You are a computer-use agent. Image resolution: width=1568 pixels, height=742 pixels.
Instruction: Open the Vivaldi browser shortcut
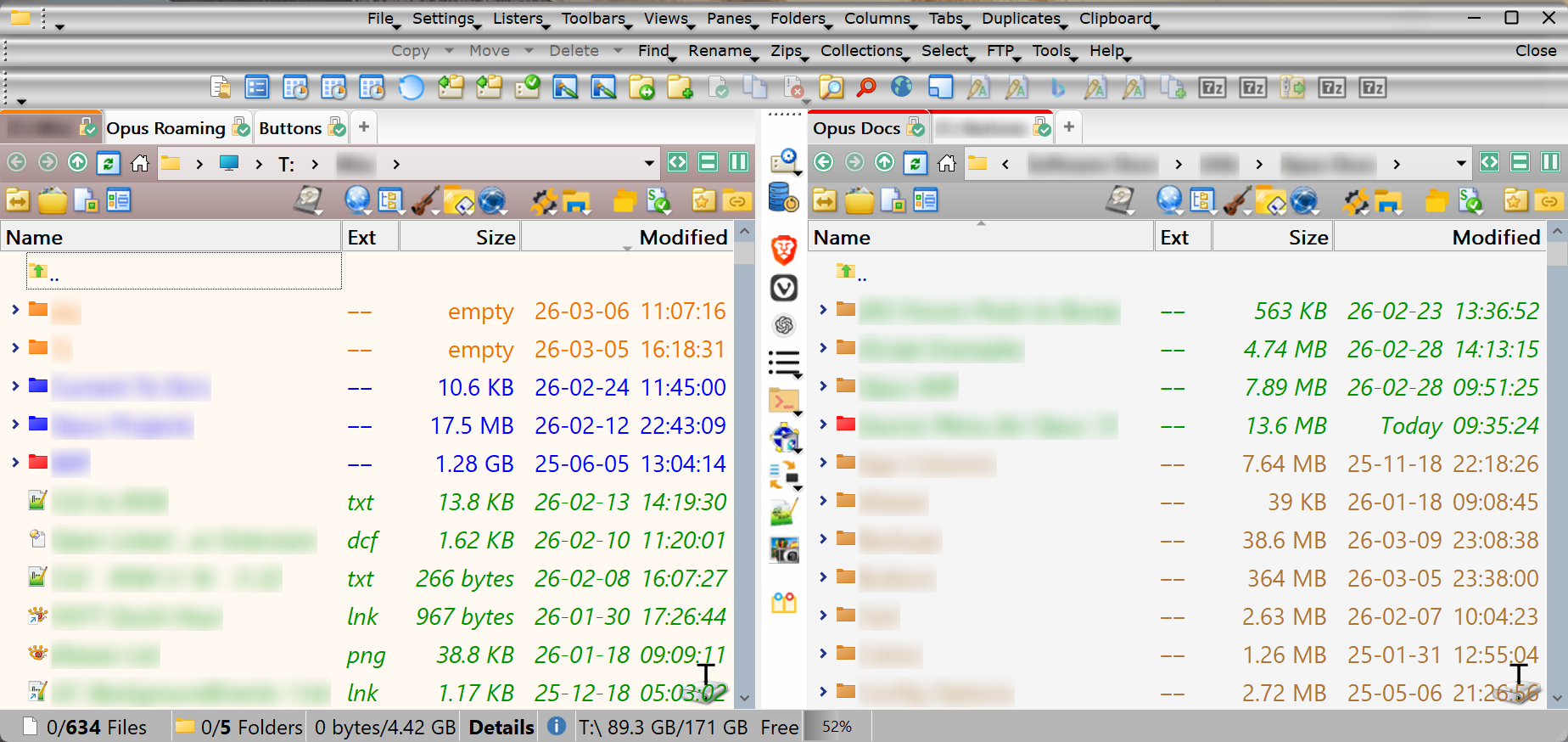784,288
